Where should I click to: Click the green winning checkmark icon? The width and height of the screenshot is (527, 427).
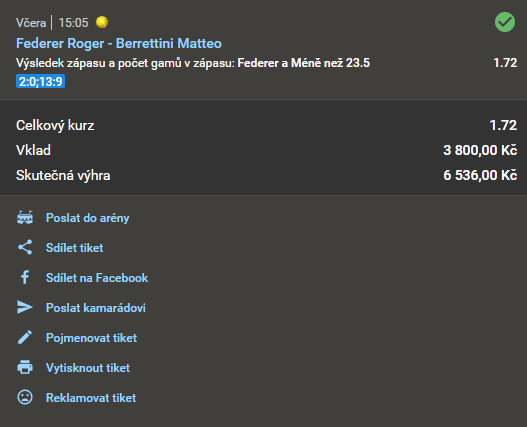click(505, 22)
